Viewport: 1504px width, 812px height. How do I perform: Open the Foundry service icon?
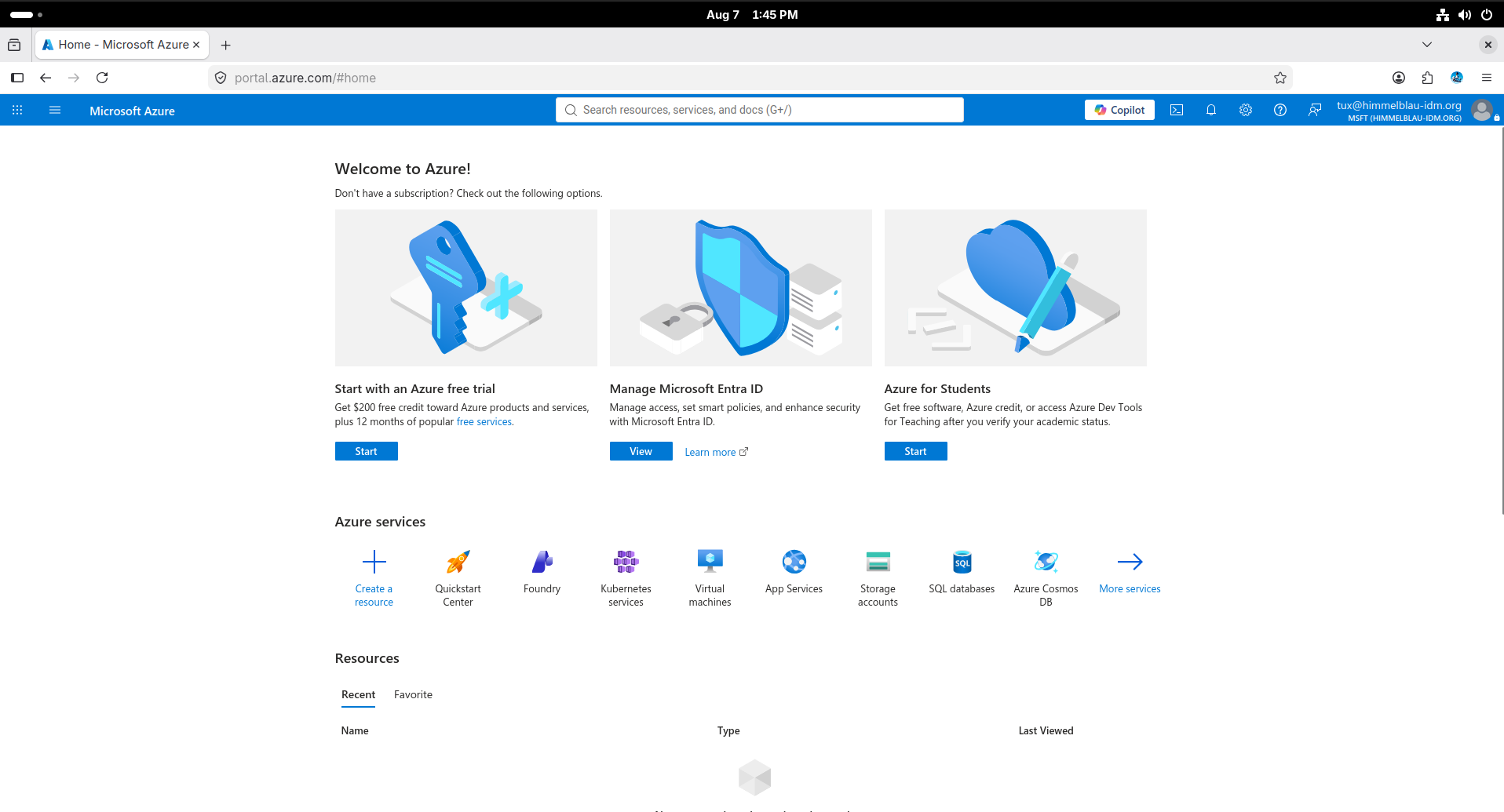click(542, 562)
